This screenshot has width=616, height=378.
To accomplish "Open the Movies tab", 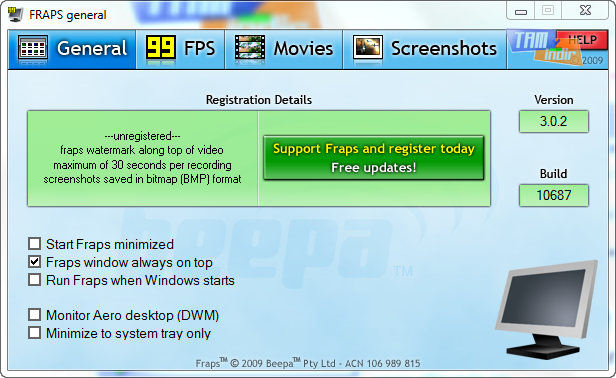I will (284, 49).
